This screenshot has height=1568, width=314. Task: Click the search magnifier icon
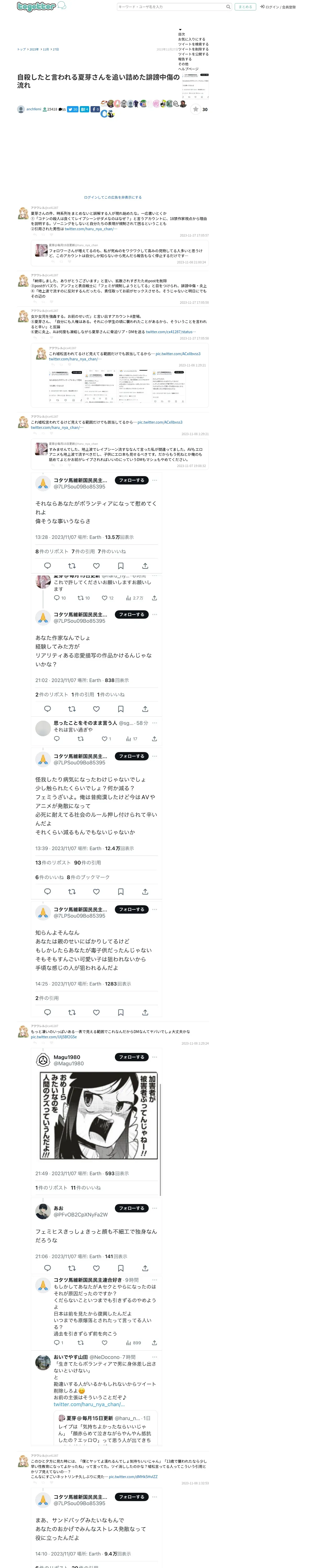pos(228,7)
